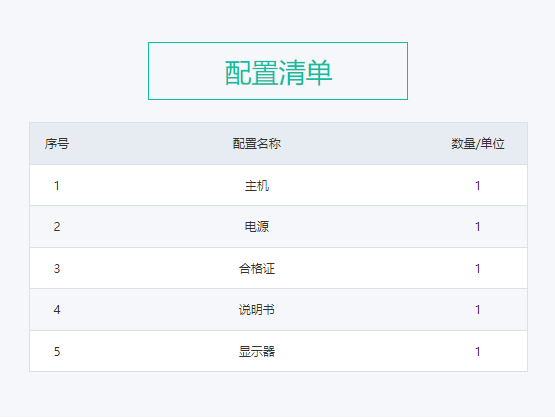Select serial number 1 cell
Screen dimensions: 555x419
(57, 185)
